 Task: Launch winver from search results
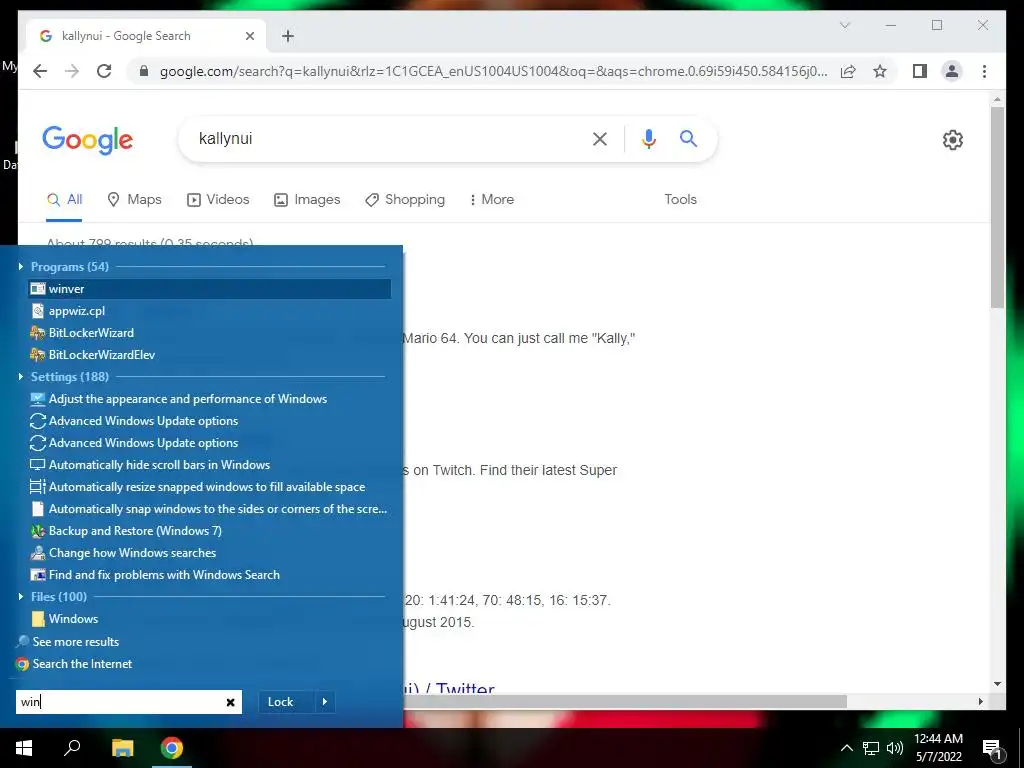[210, 289]
